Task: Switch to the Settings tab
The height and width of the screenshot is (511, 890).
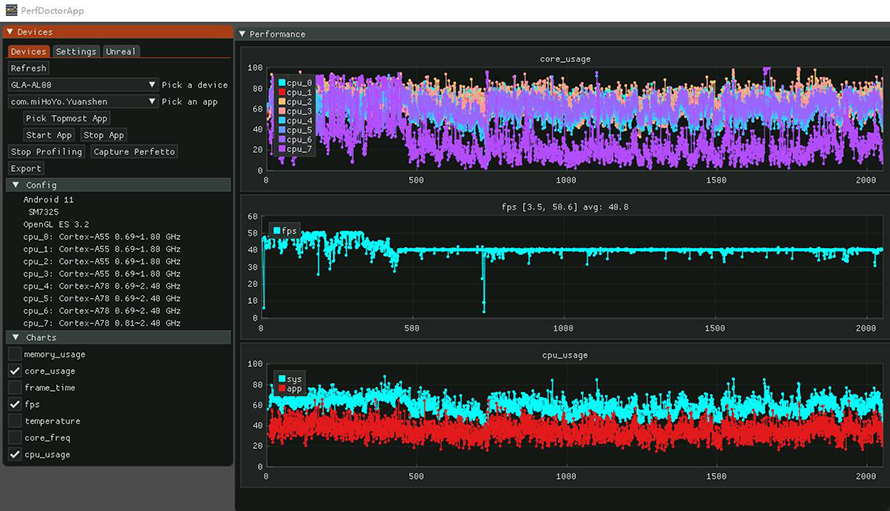Action: 76,51
